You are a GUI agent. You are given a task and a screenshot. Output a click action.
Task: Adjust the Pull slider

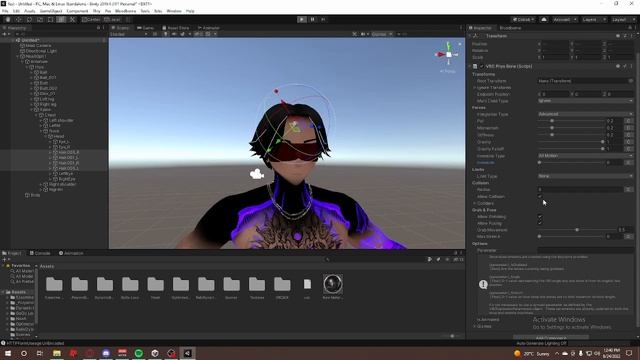(x=571, y=121)
